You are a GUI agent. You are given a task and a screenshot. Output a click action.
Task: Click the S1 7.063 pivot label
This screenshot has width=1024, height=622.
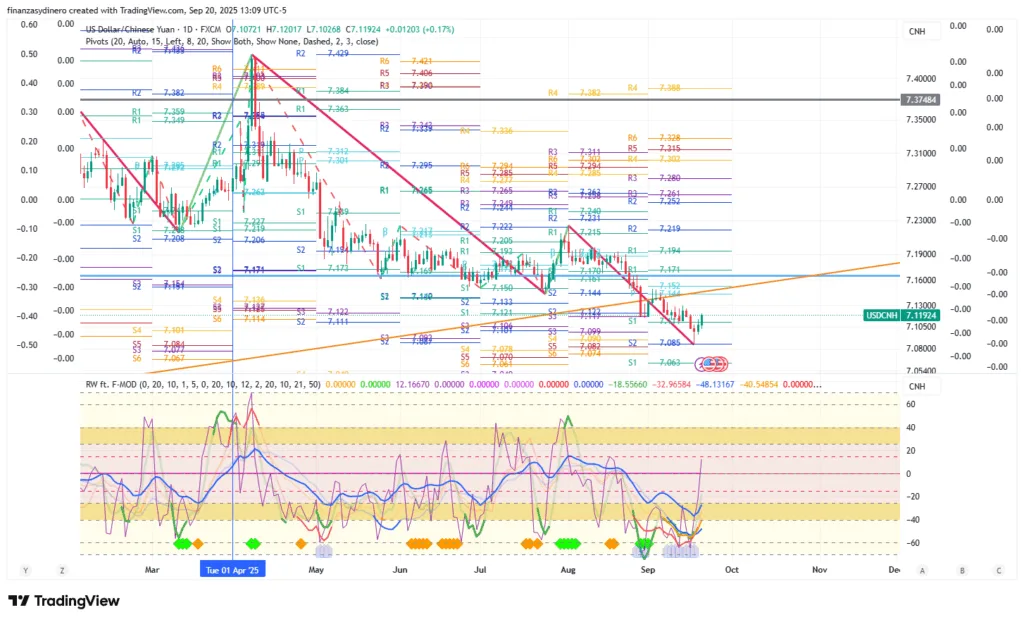pyautogui.click(x=654, y=363)
